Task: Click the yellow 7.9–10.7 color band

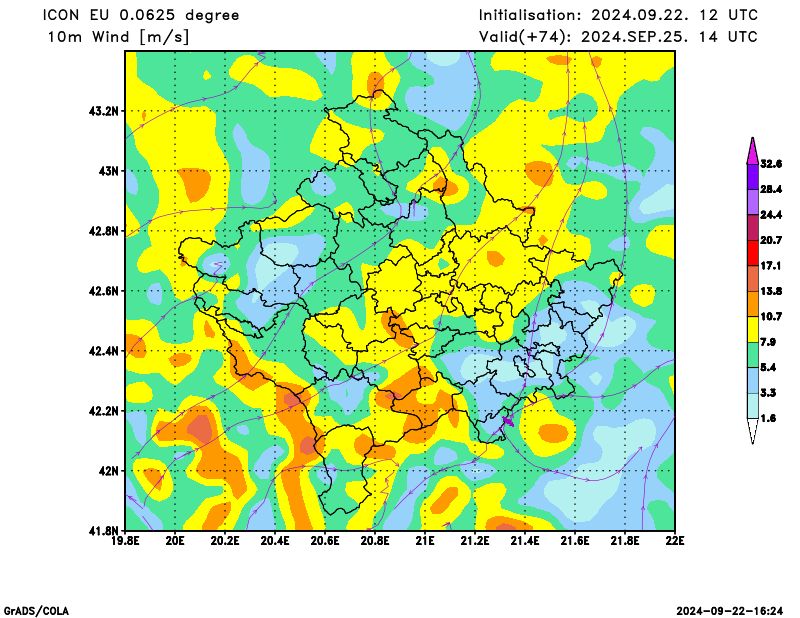Action: click(753, 330)
